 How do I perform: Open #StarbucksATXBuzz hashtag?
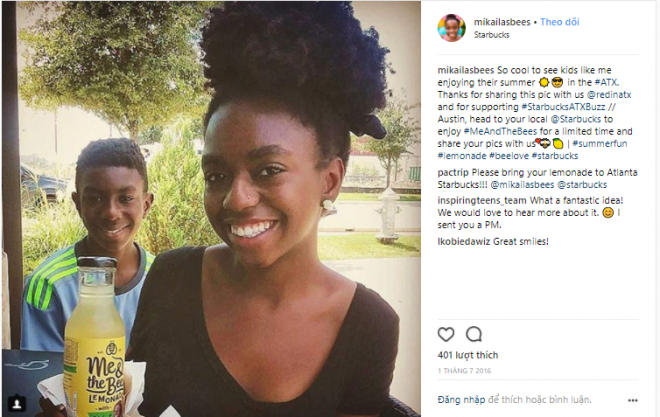click(x=563, y=107)
